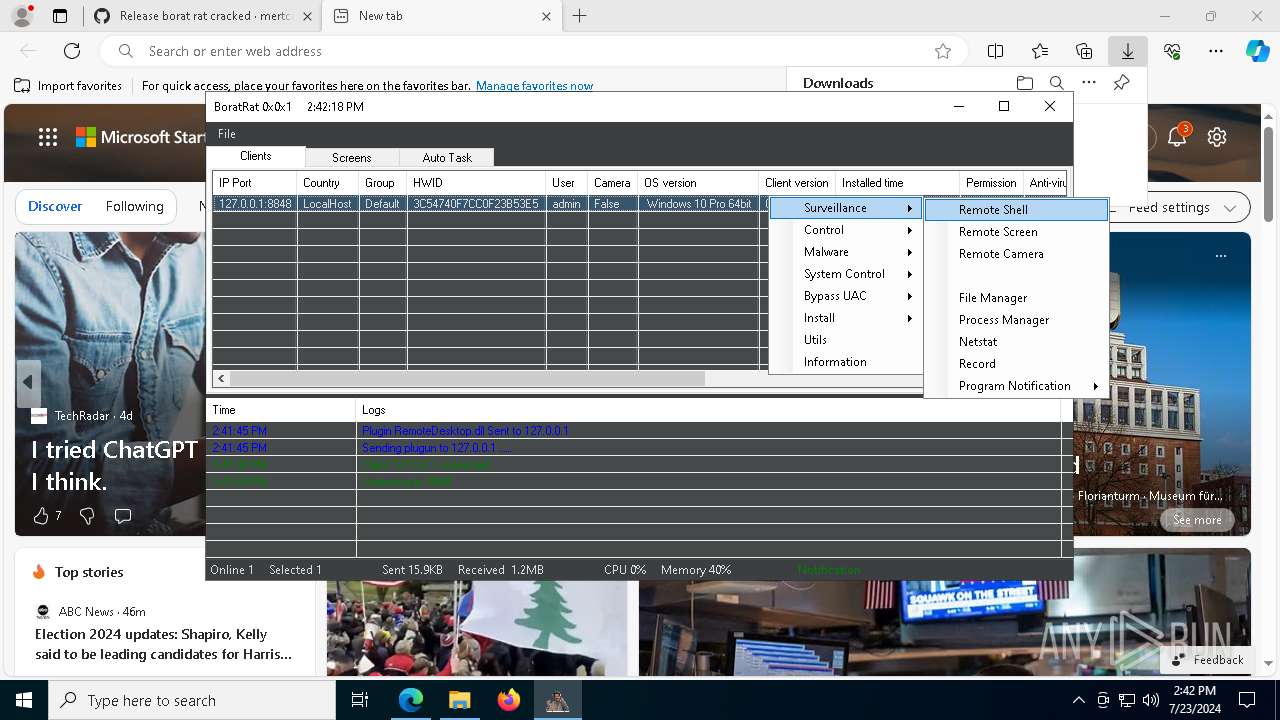Open downloads folder icon in Downloads panel
The width and height of the screenshot is (1280, 720).
1024,83
